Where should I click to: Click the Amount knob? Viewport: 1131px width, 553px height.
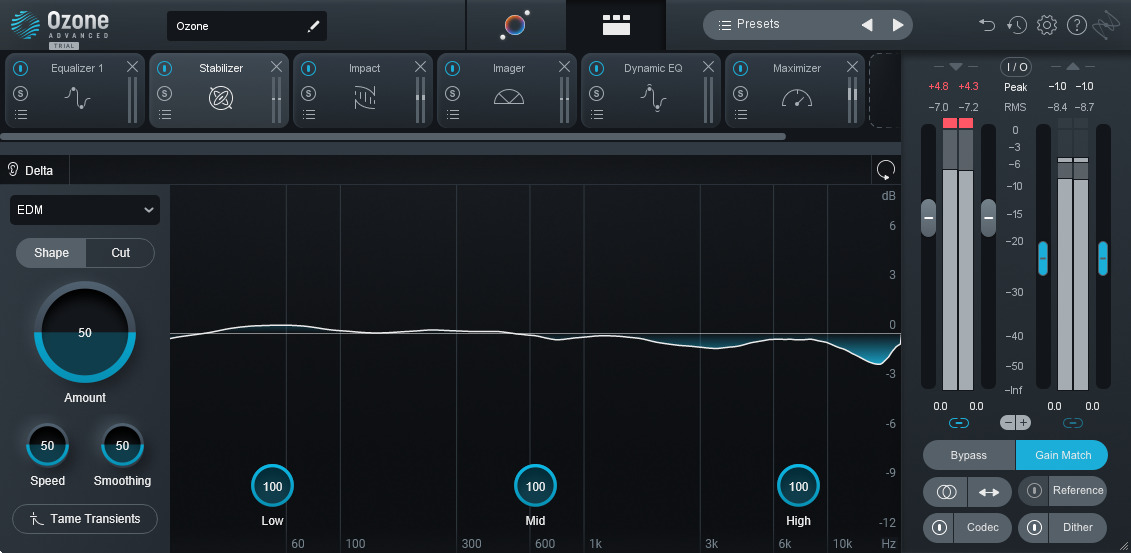click(85, 333)
